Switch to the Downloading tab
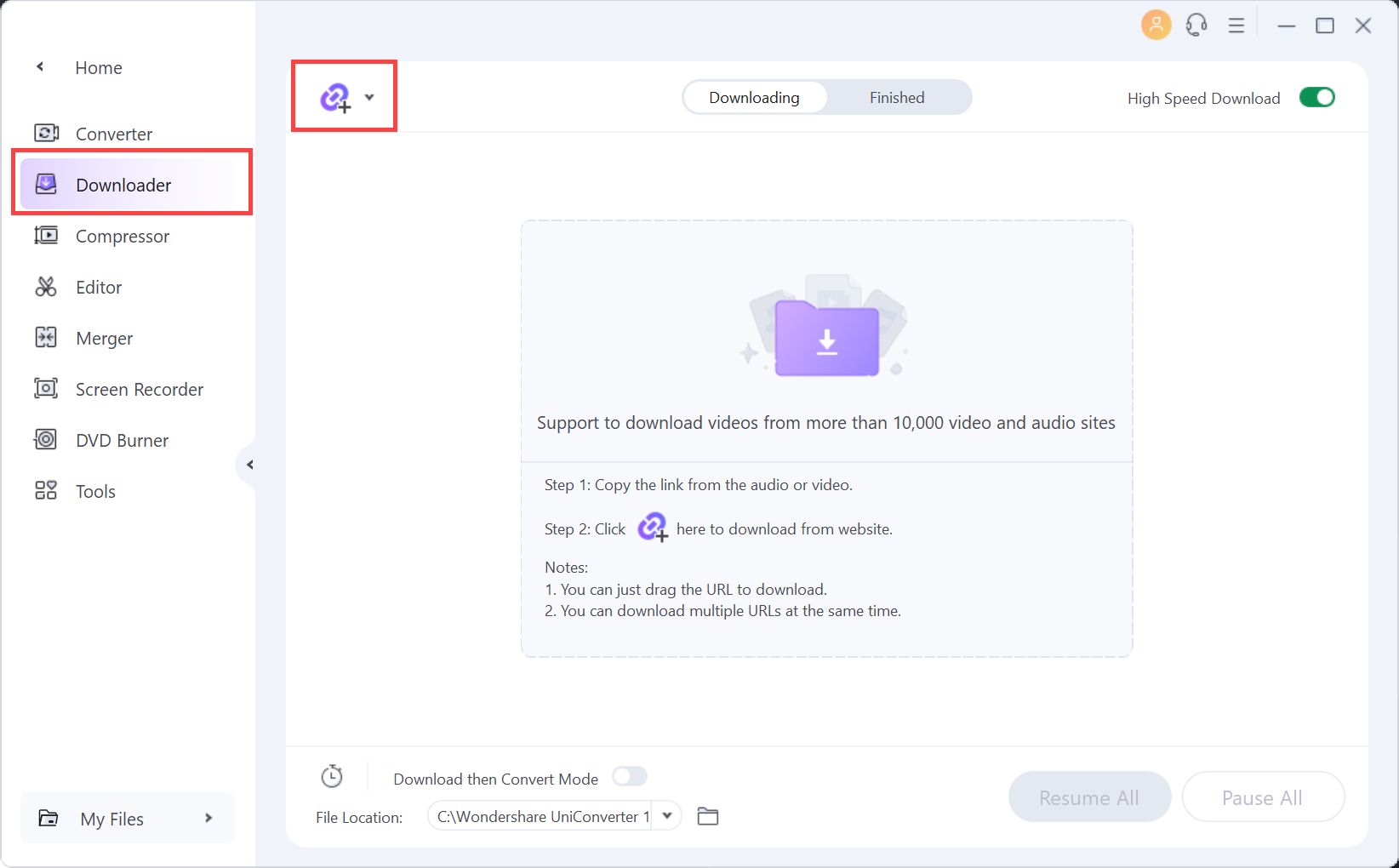 (754, 98)
